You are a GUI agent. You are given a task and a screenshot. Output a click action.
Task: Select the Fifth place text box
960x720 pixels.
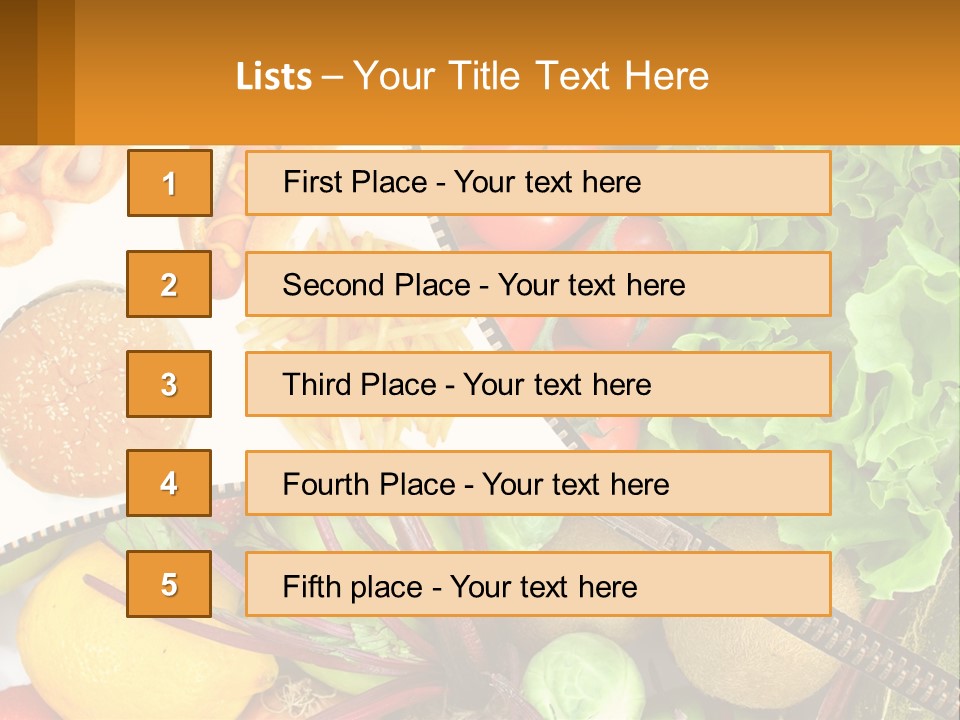[538, 585]
